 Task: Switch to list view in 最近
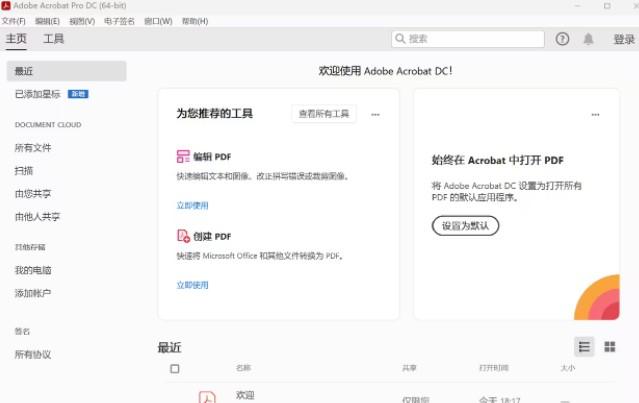584,347
